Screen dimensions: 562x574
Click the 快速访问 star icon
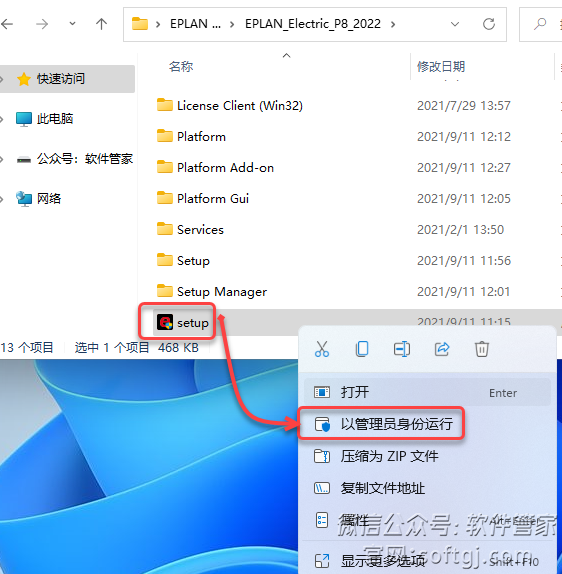24,79
